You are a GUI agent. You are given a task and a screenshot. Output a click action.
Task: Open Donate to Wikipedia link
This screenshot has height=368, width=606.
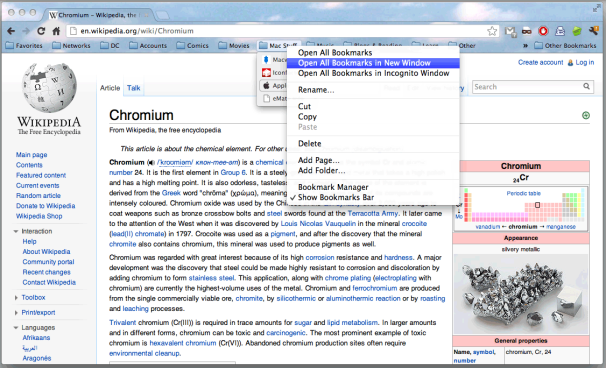pyautogui.click(x=45, y=206)
